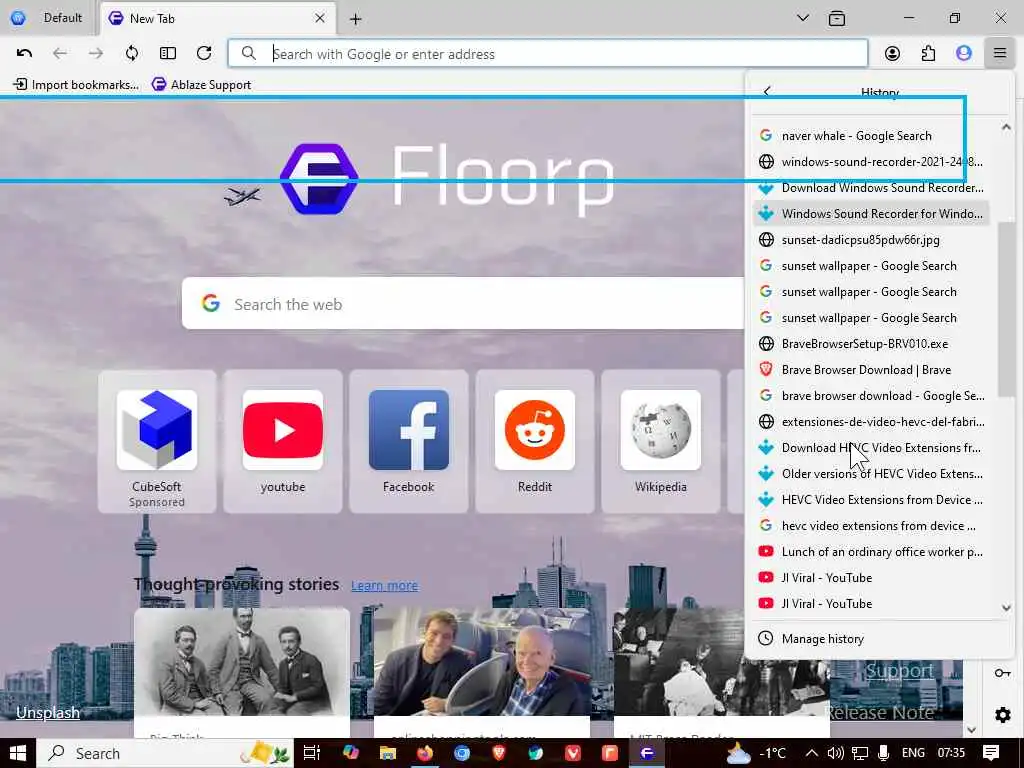Open brave browser download - Google Se... entry
Image resolution: width=1024 pixels, height=768 pixels.
[x=871, y=396]
